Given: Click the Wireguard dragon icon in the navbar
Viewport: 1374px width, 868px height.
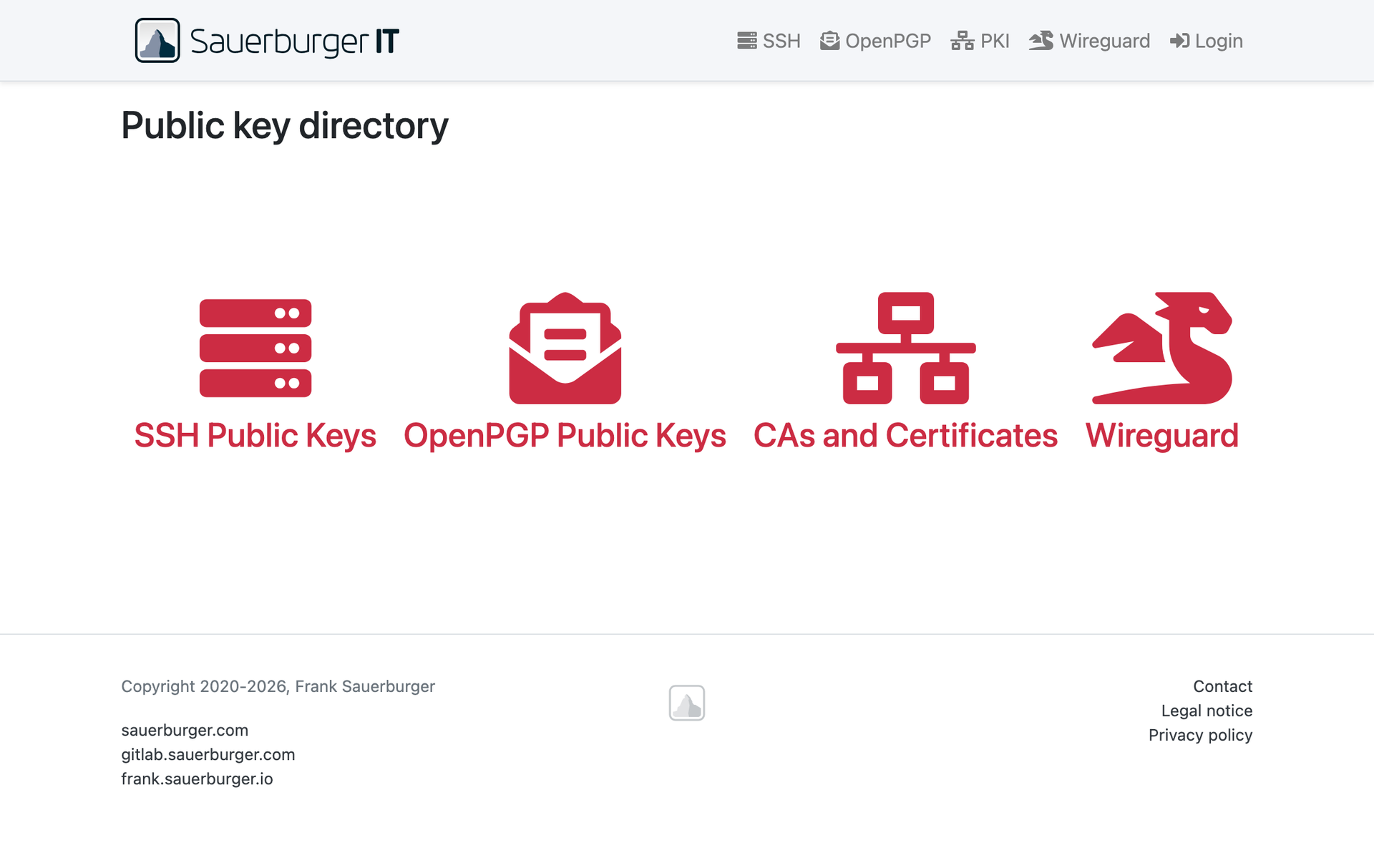Looking at the screenshot, I should 1041,41.
